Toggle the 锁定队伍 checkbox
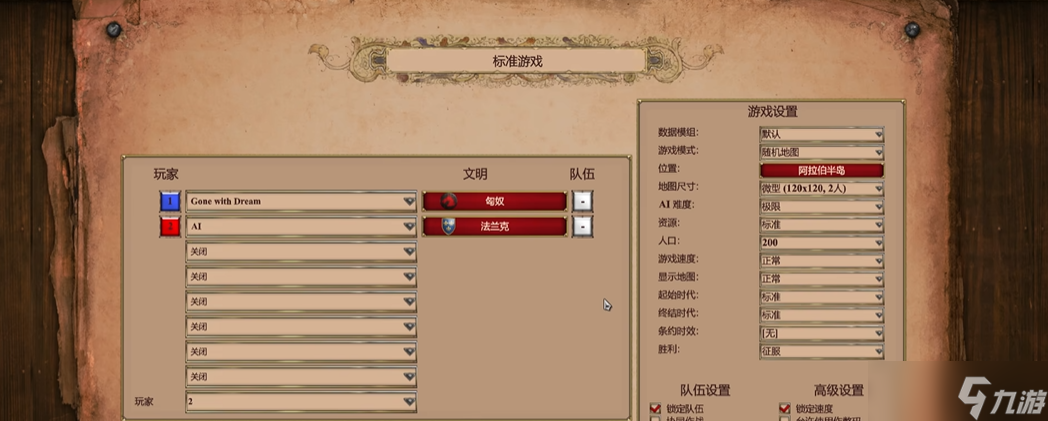Viewport: 1048px width, 421px height. point(656,408)
